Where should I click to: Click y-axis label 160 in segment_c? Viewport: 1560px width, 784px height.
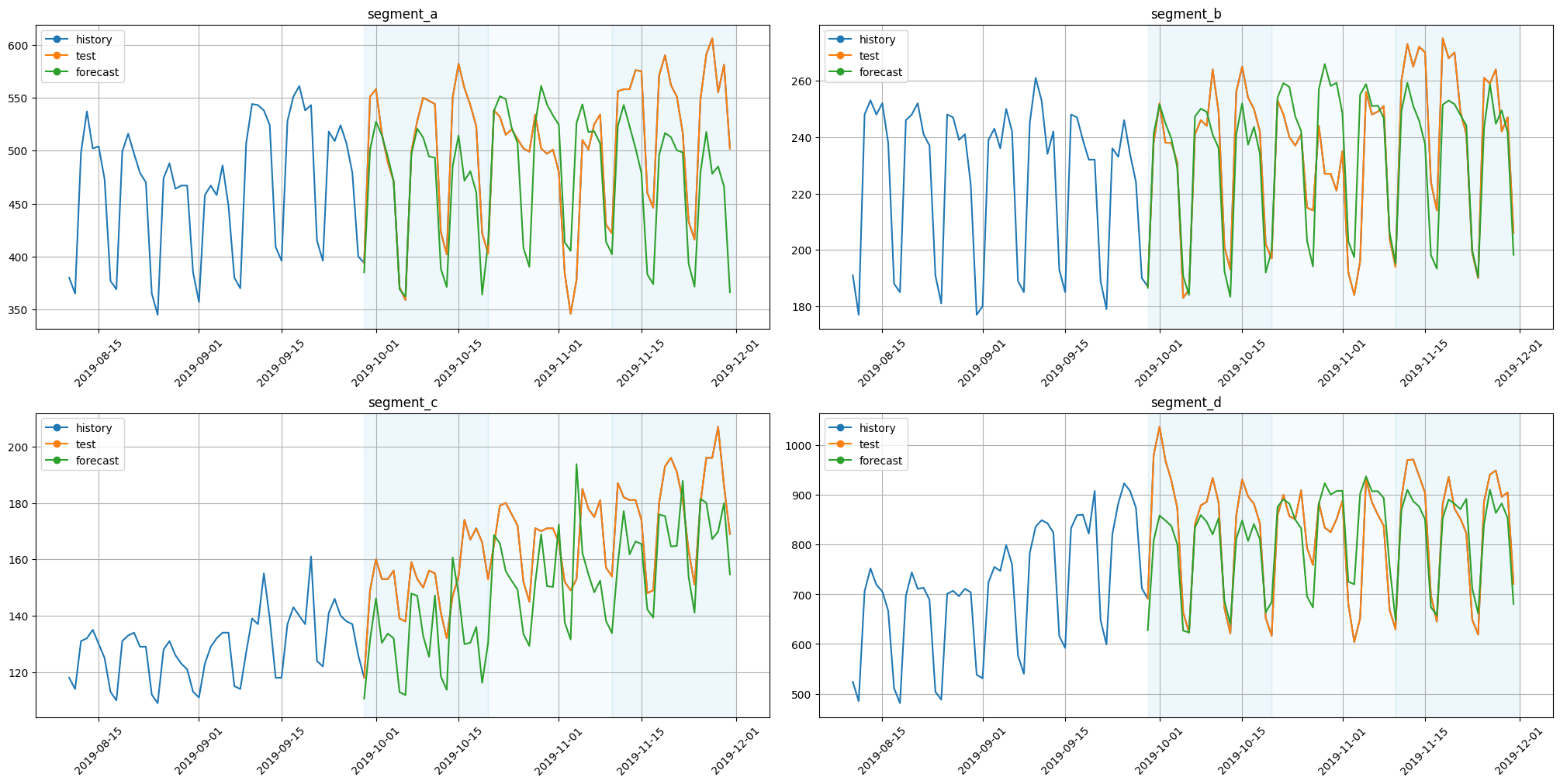[20, 560]
